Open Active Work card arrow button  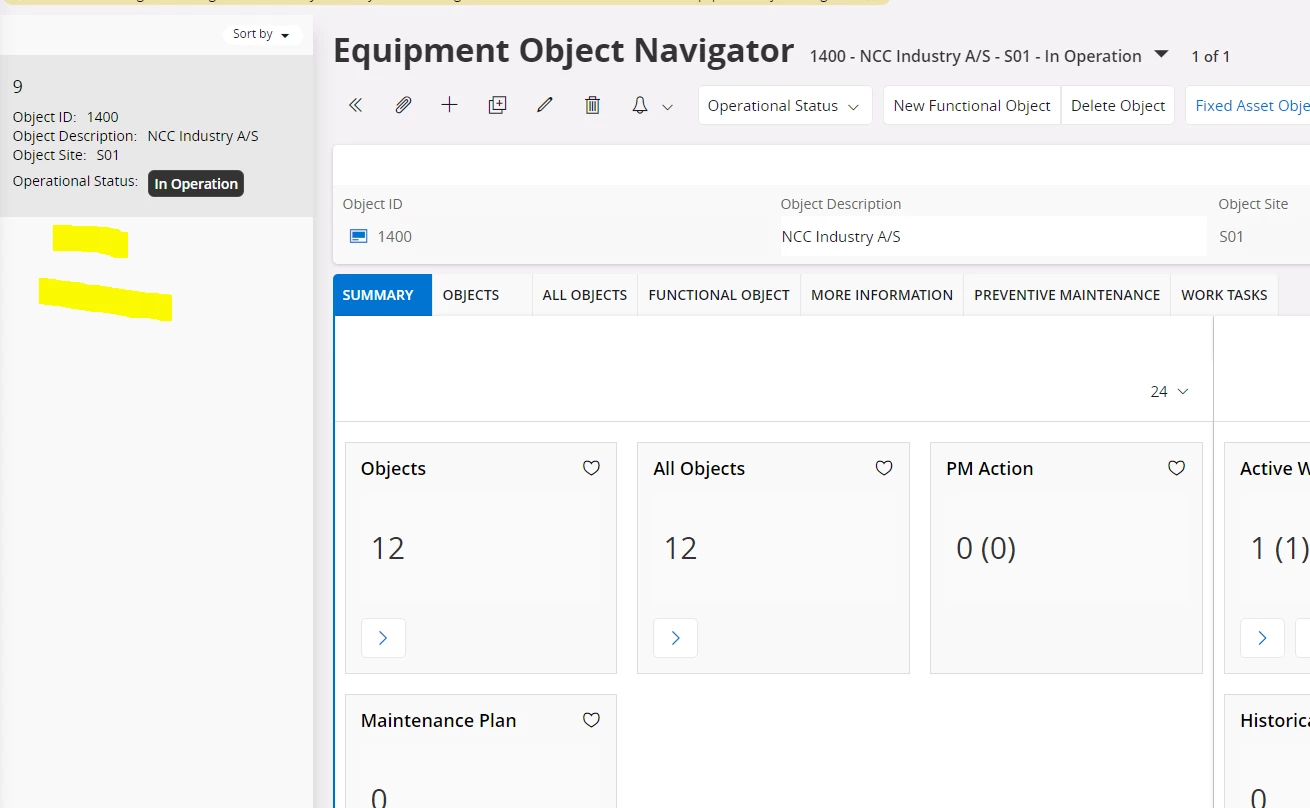pyautogui.click(x=1262, y=638)
